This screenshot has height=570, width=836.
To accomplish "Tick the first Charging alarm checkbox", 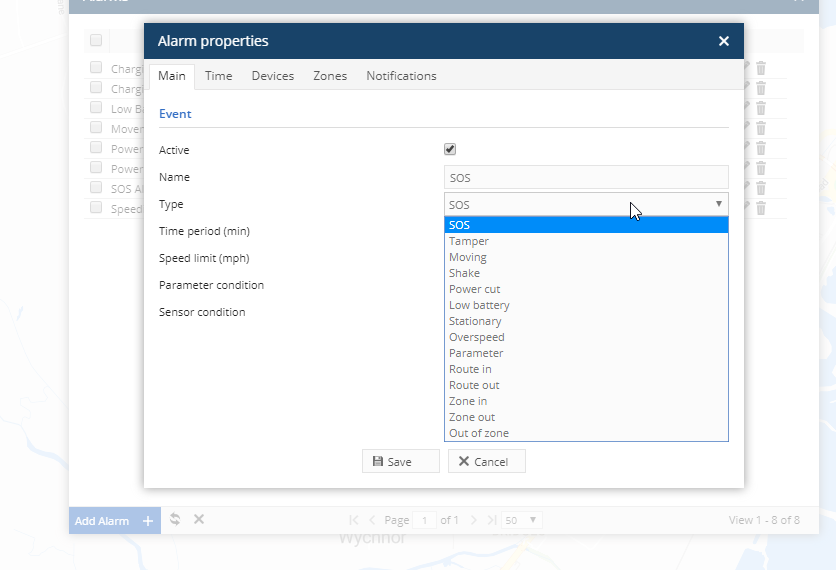I will tap(96, 67).
